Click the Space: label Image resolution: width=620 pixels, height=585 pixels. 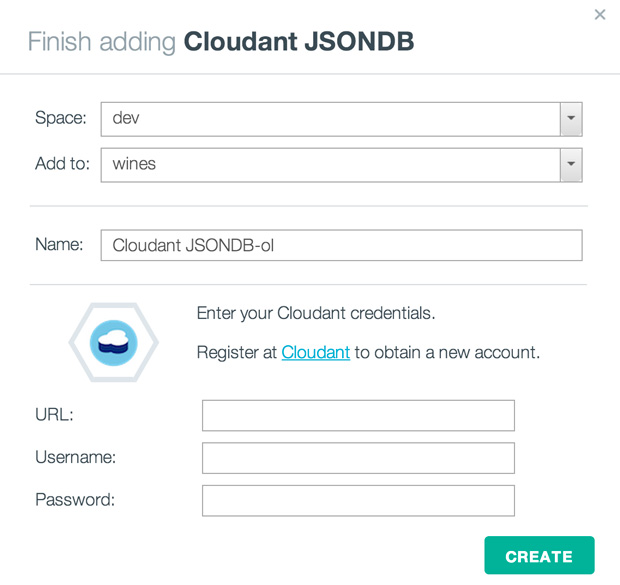60,118
